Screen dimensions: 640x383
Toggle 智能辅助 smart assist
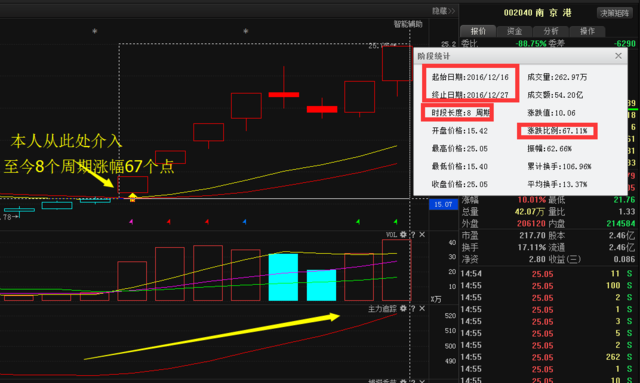408,24
